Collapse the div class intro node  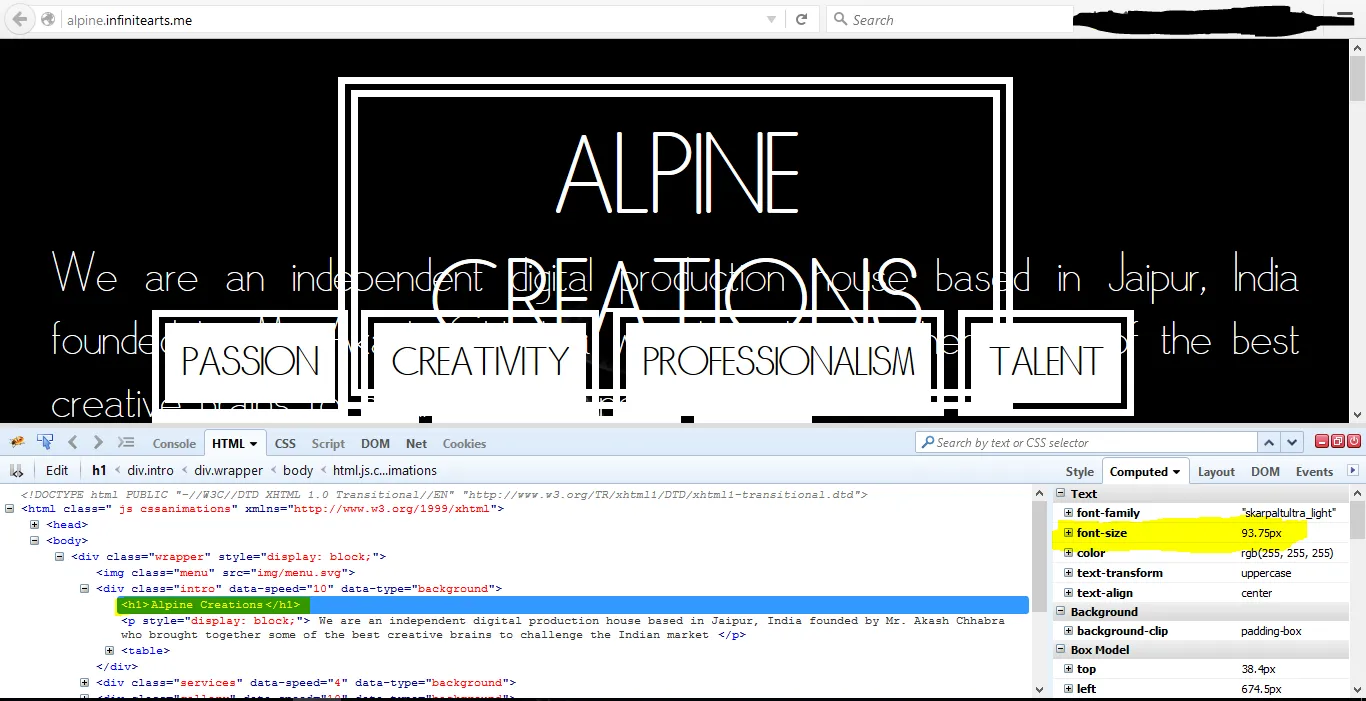click(x=85, y=589)
